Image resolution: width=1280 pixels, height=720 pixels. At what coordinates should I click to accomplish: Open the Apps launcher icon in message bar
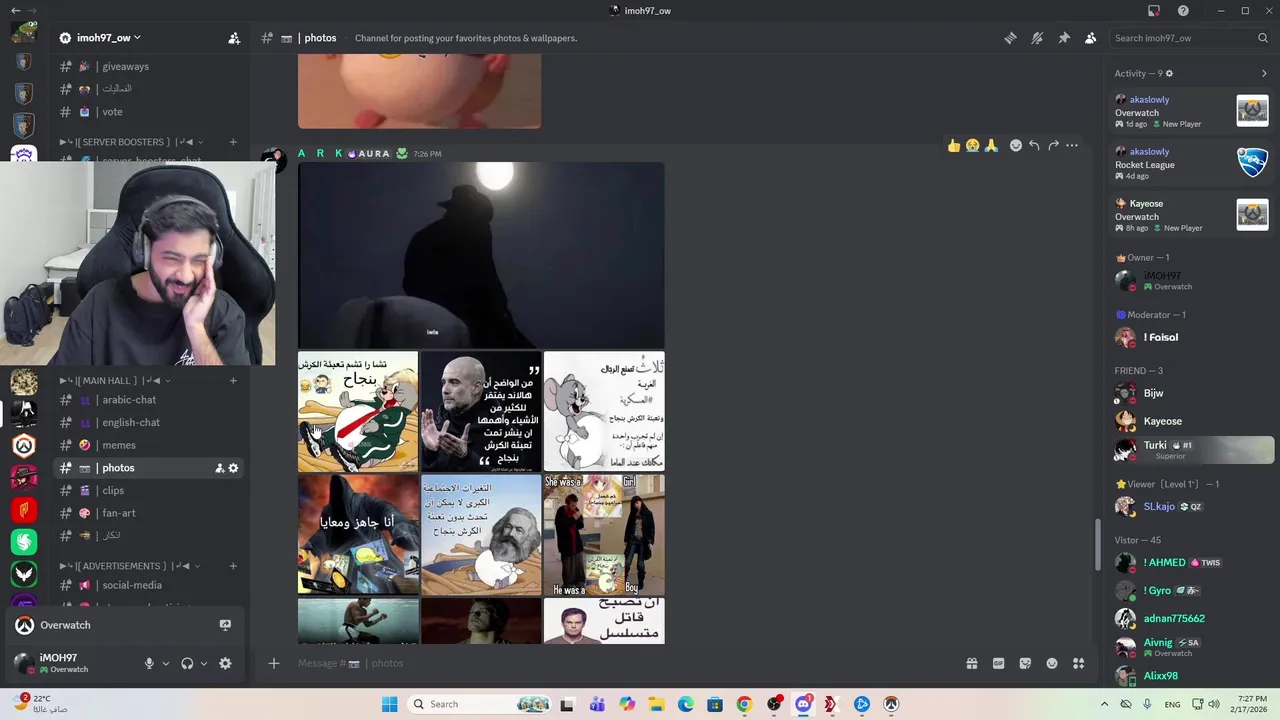tap(1079, 663)
